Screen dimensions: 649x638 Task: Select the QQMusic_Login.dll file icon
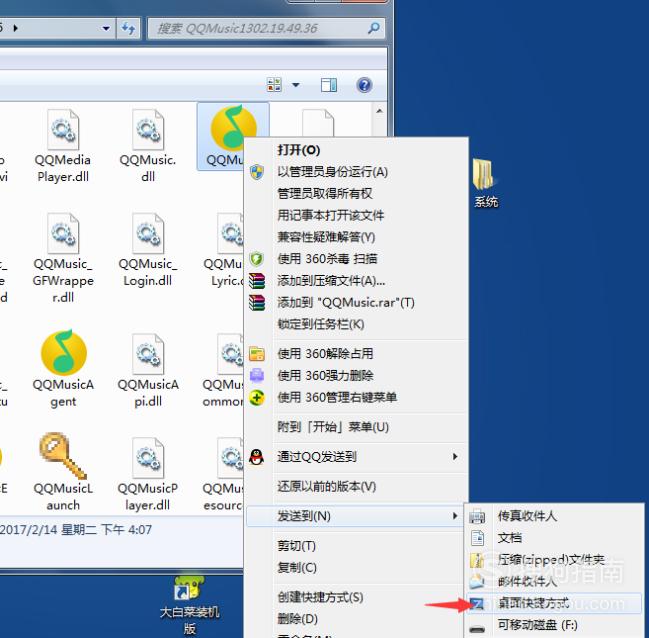point(148,233)
